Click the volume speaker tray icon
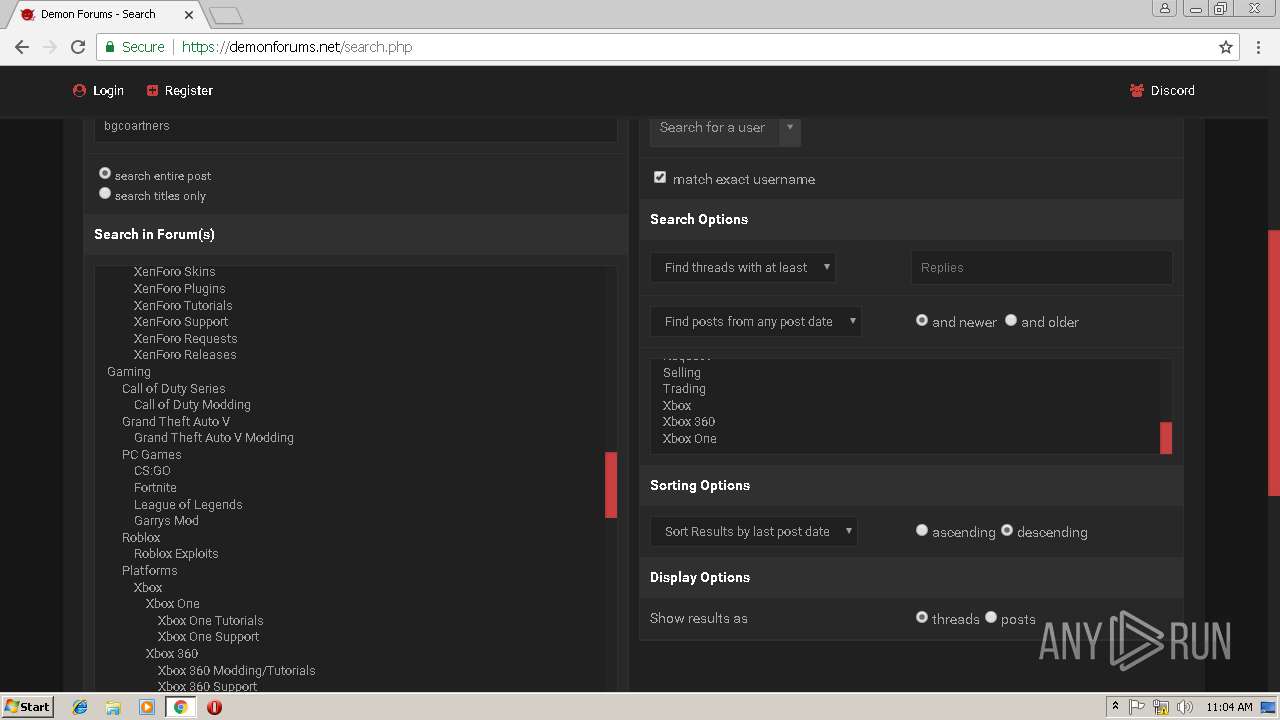Screen dimensions: 1280x720 (x=1185, y=707)
